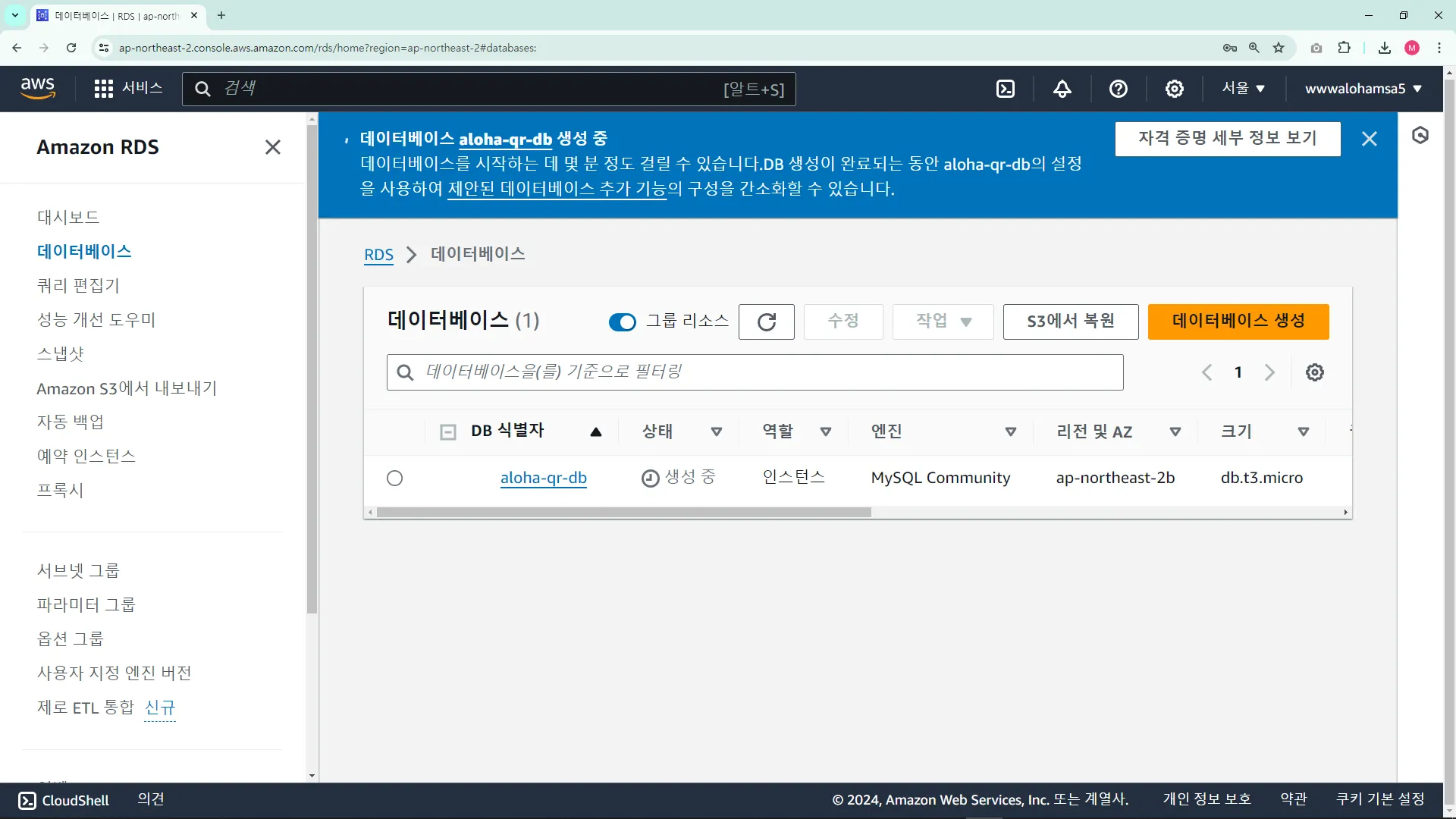This screenshot has width=1456, height=819.
Task: Collapse groups via DB 식별자 header checkbox
Action: click(448, 432)
